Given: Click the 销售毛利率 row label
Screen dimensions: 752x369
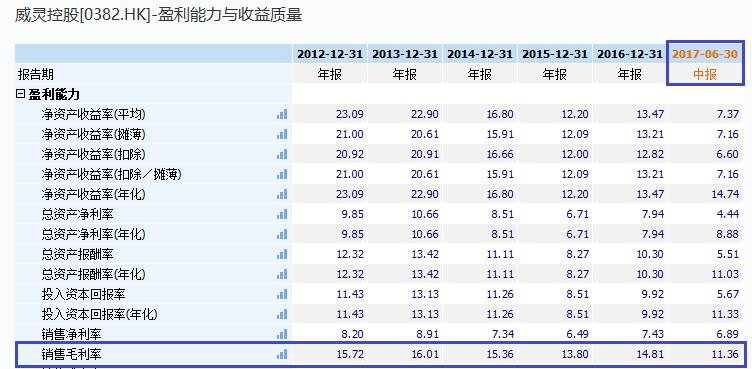Looking at the screenshot, I should 71,354.
